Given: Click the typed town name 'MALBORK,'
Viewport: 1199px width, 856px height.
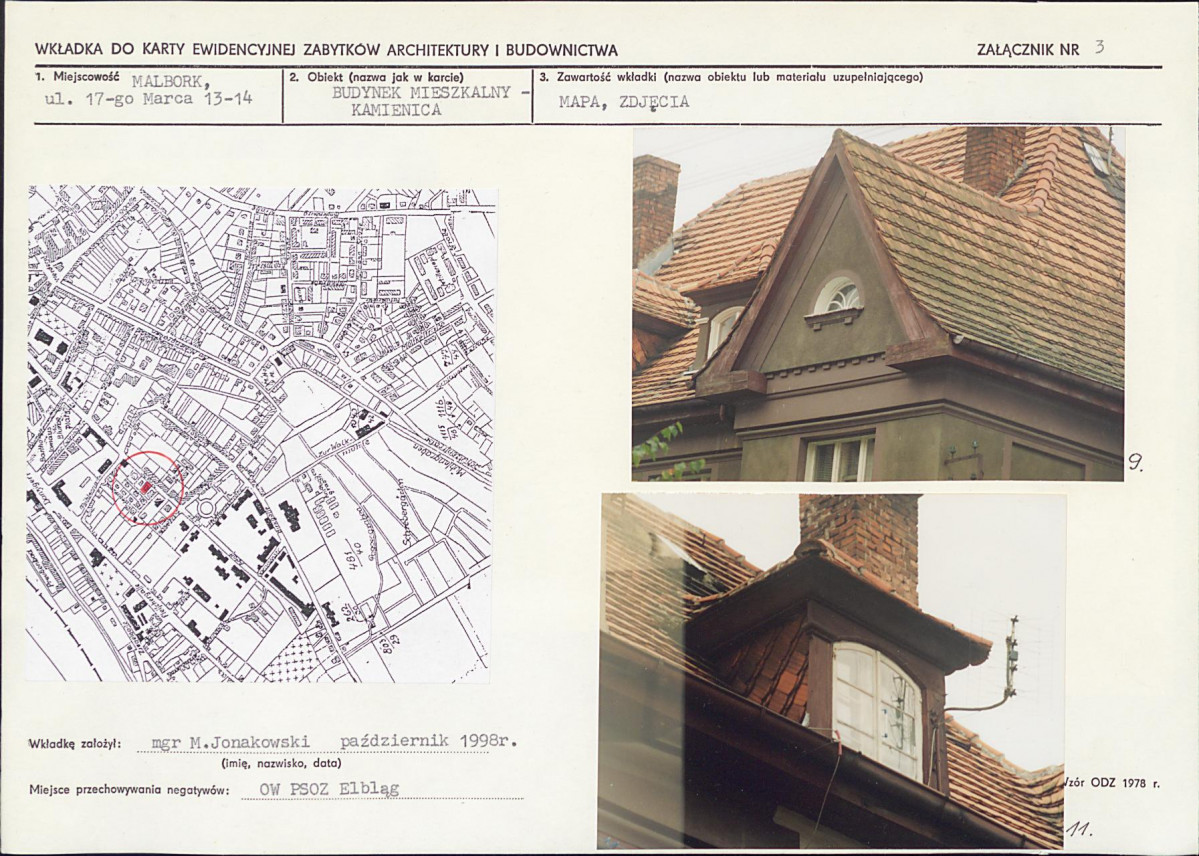Looking at the screenshot, I should tap(171, 82).
